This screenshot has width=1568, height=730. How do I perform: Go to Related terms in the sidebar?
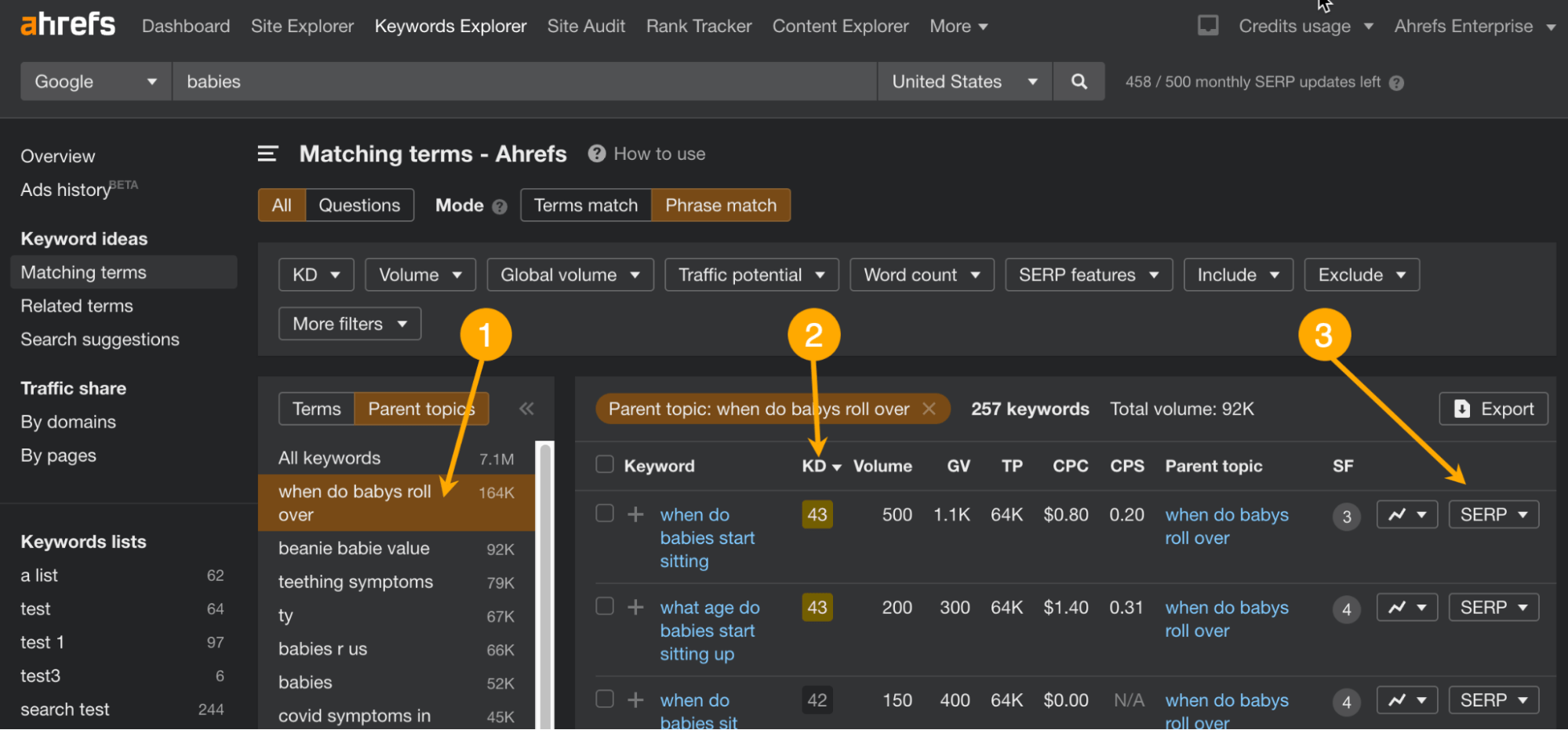76,306
